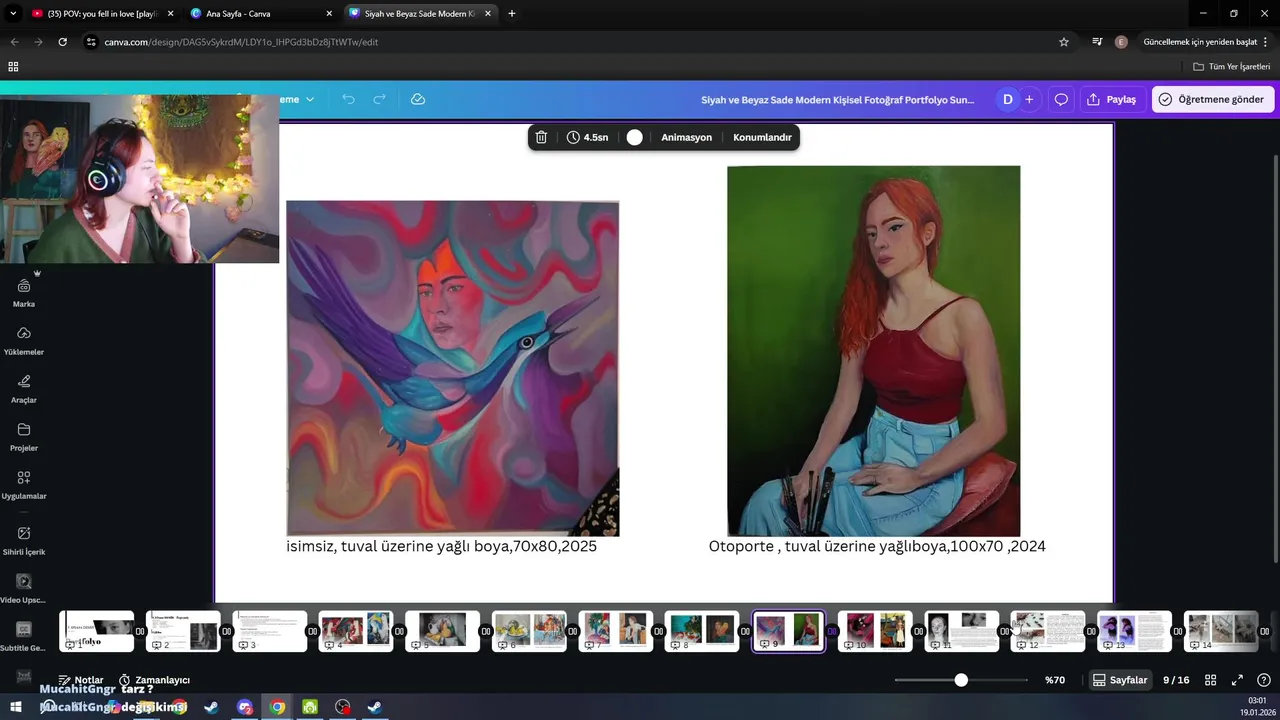Image resolution: width=1280 pixels, height=720 pixels.
Task: Open the help question mark icon
Action: pos(1264,680)
